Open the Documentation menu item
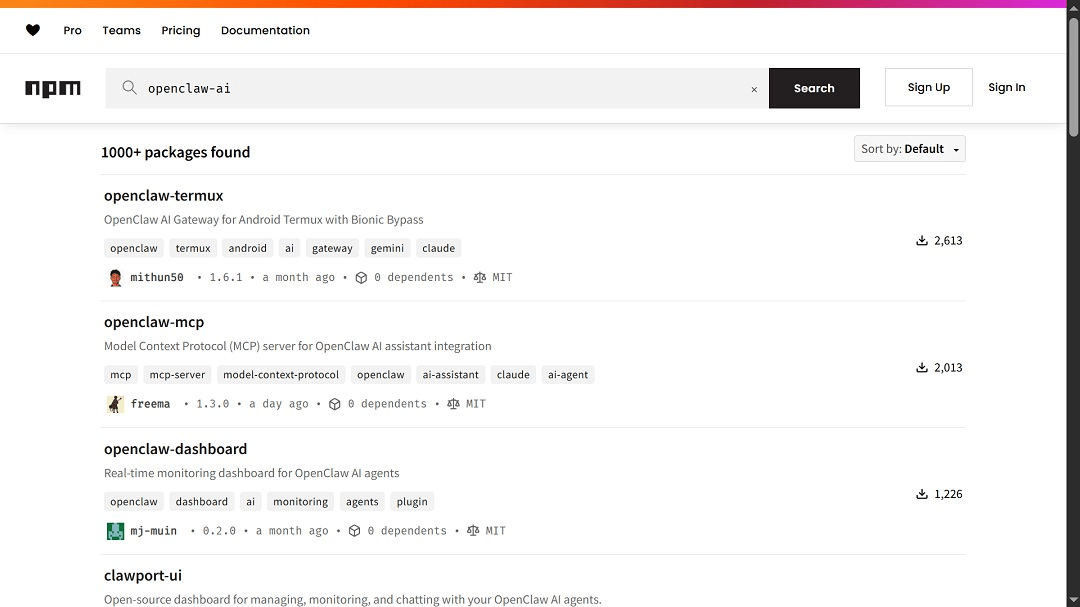1080x607 pixels. pyautogui.click(x=265, y=30)
